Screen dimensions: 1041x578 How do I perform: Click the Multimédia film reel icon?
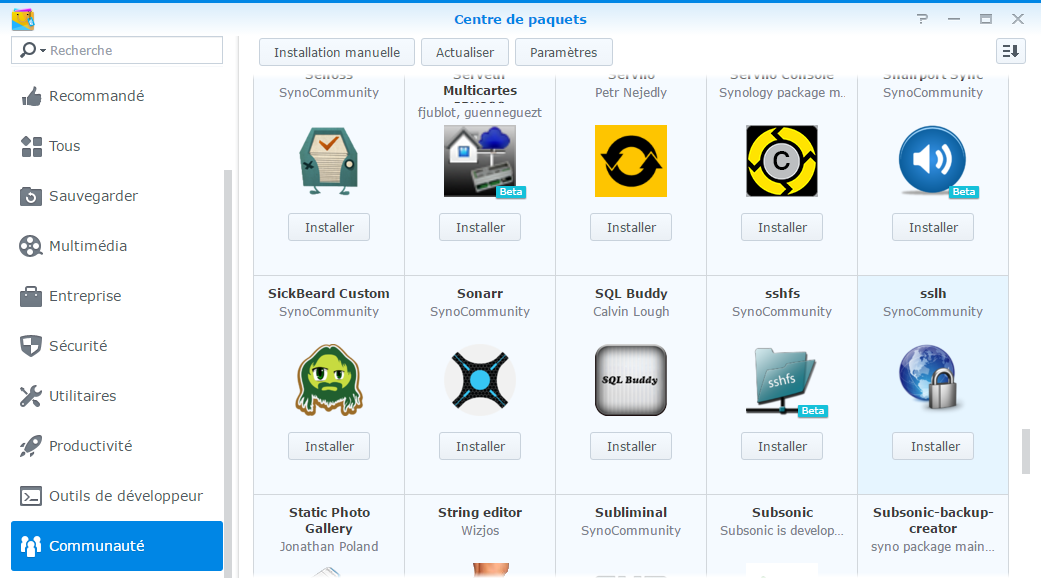pyautogui.click(x=31, y=246)
